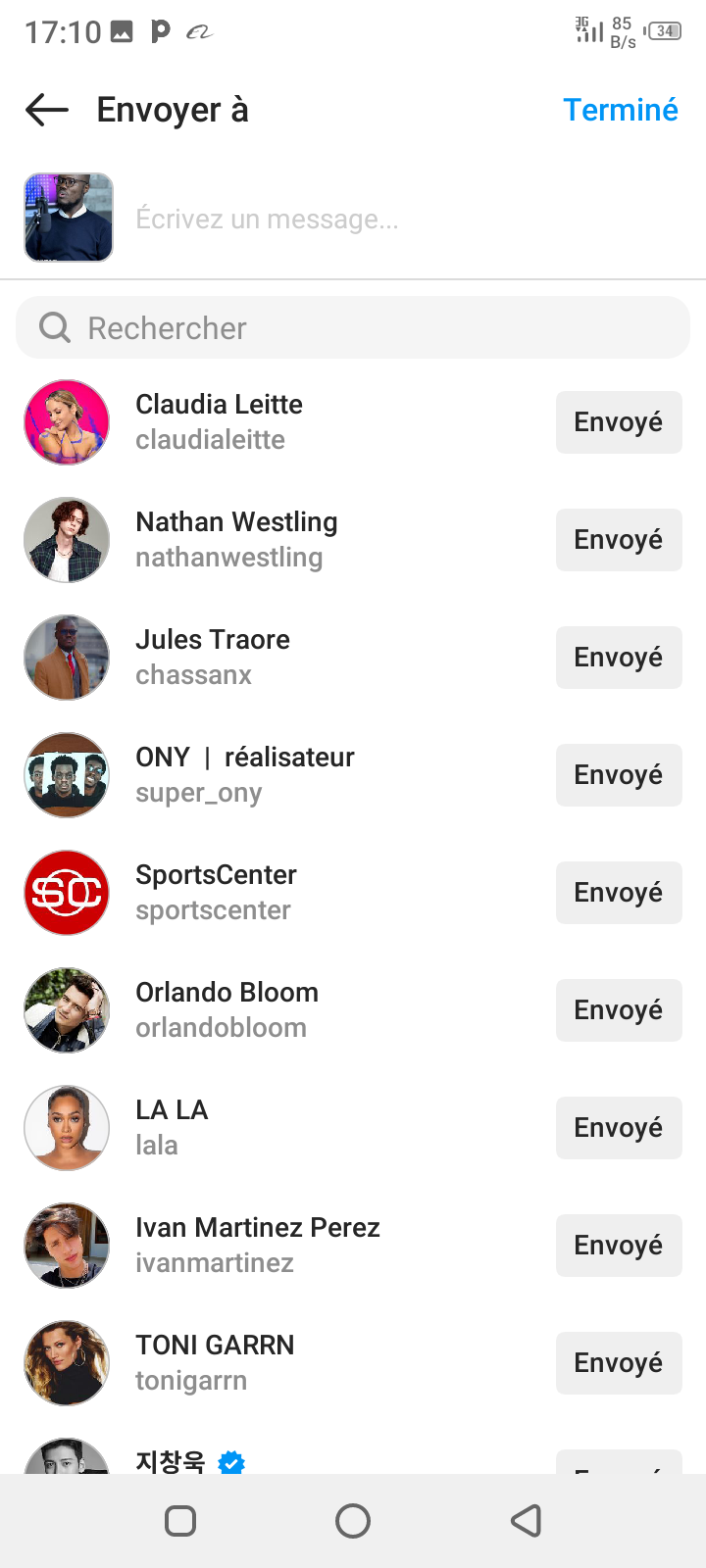Tap the verified badge beside 지창욱
The image size is (706, 1568).
[x=231, y=1462]
